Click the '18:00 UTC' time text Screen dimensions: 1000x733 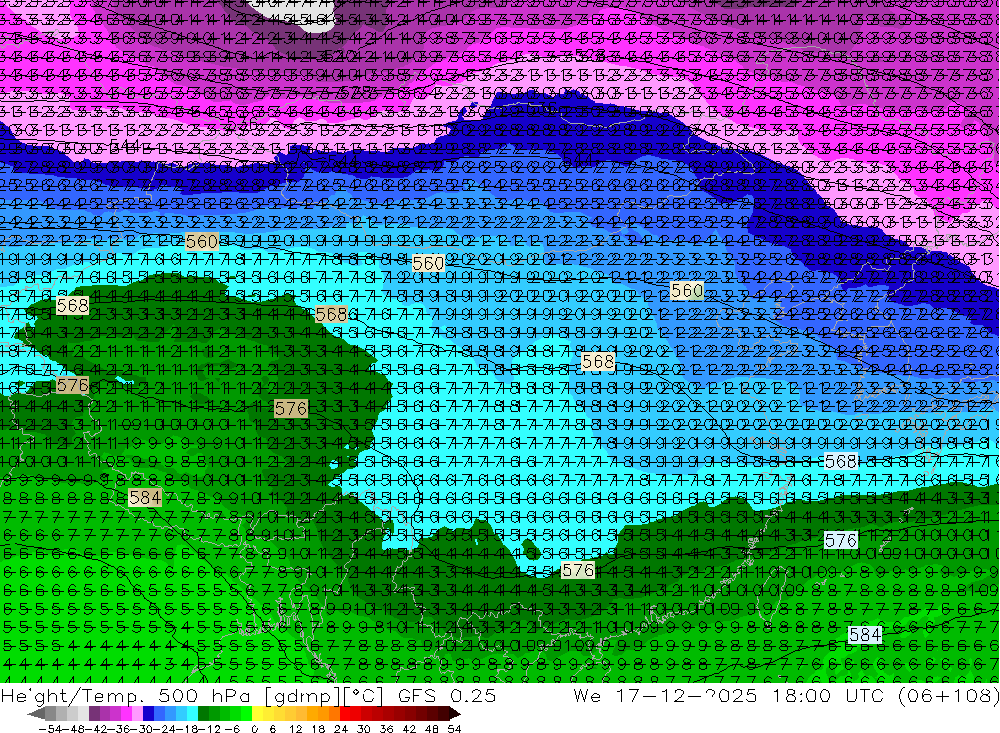click(x=829, y=696)
